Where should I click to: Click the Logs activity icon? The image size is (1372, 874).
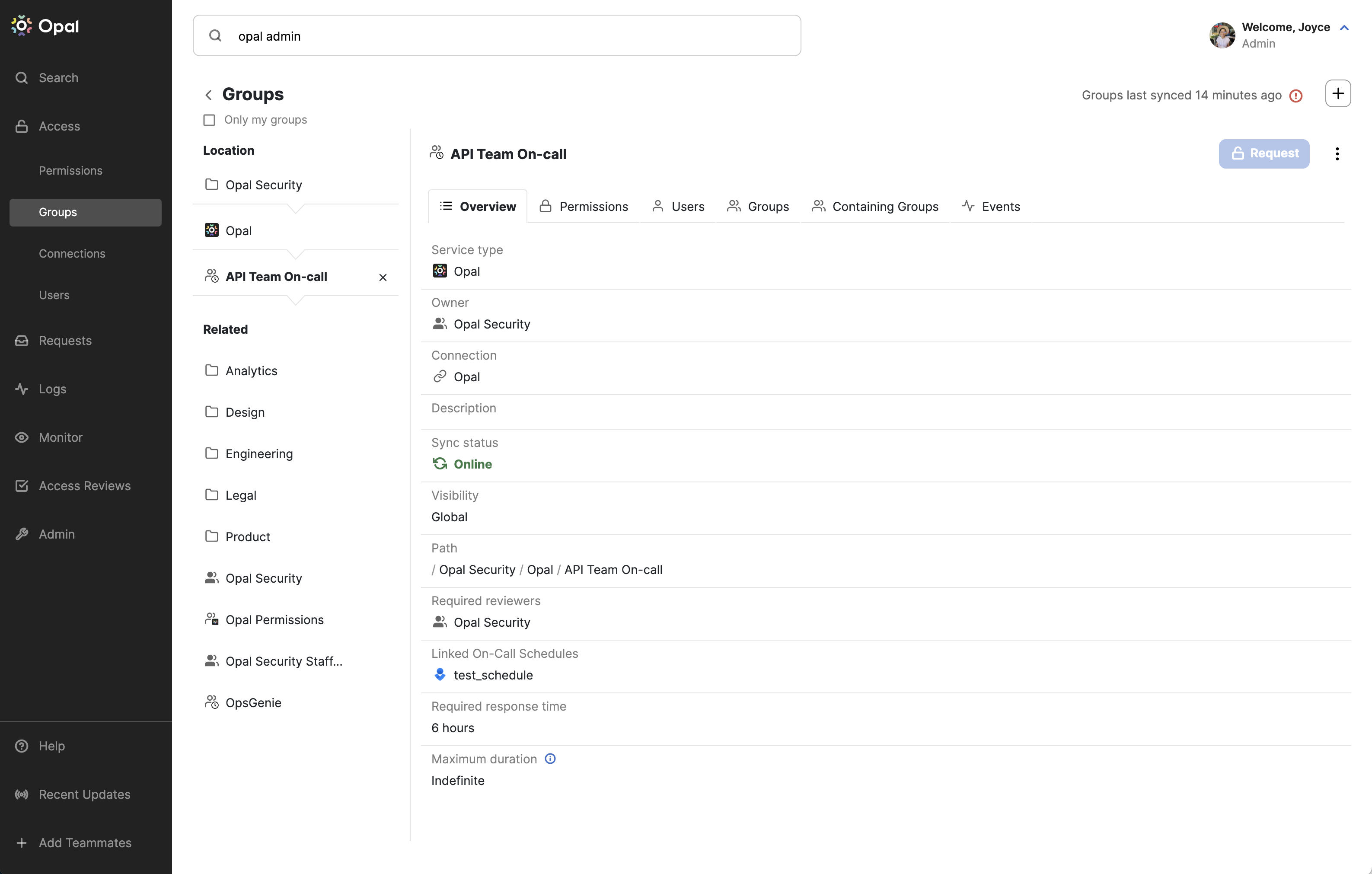tap(22, 389)
